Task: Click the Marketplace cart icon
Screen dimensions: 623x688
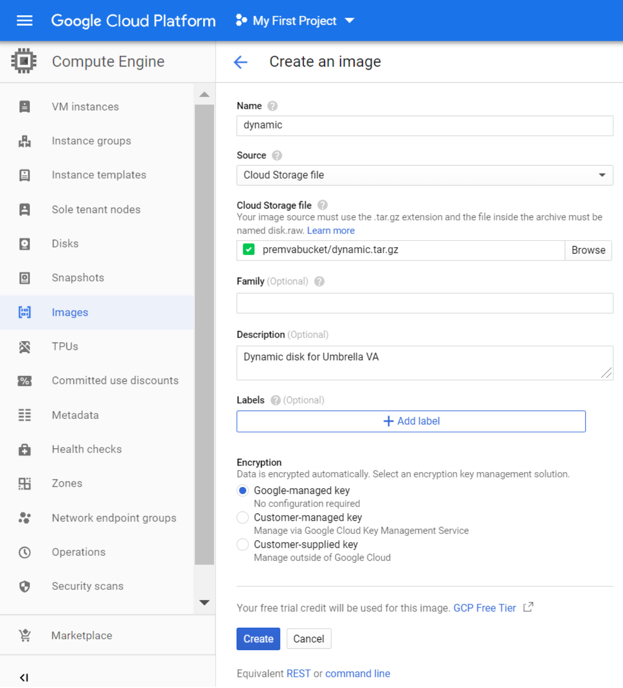Action: pos(25,636)
